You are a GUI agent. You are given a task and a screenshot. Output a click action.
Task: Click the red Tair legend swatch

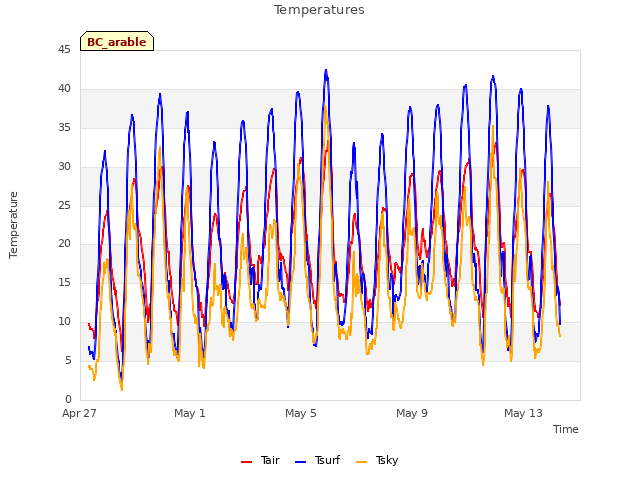click(x=247, y=462)
